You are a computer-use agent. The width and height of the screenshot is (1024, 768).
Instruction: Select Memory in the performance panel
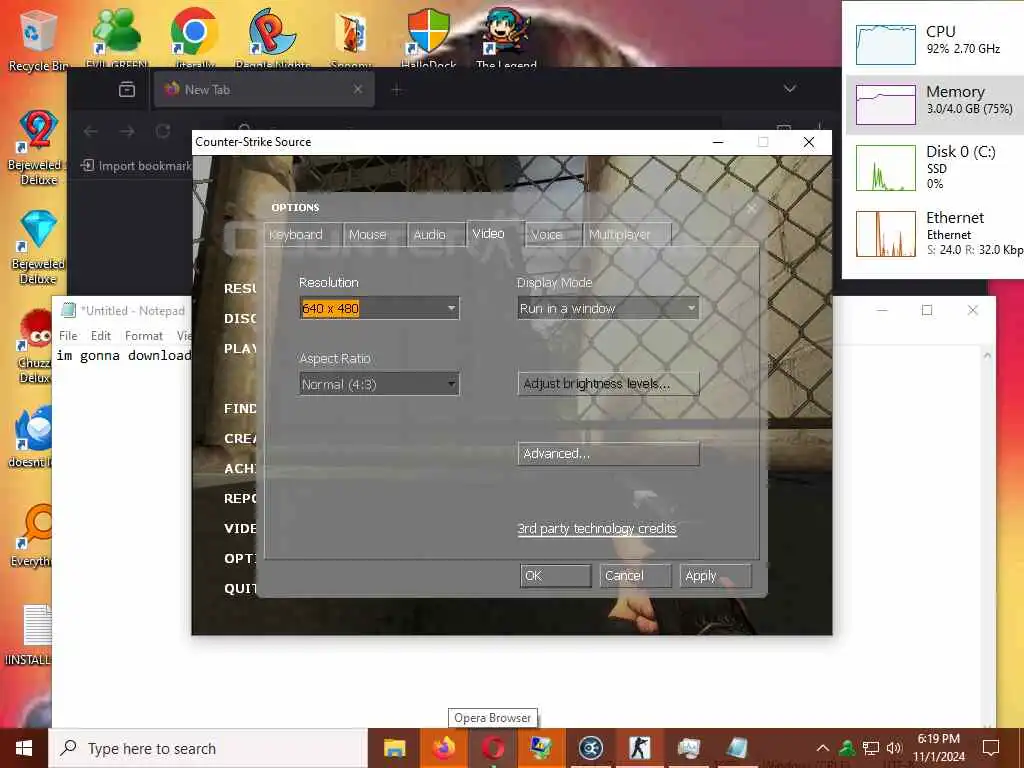[x=935, y=104]
